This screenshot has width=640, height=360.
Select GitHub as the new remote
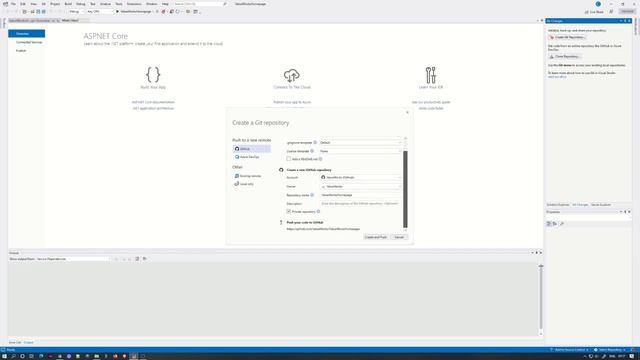pyautogui.click(x=251, y=149)
